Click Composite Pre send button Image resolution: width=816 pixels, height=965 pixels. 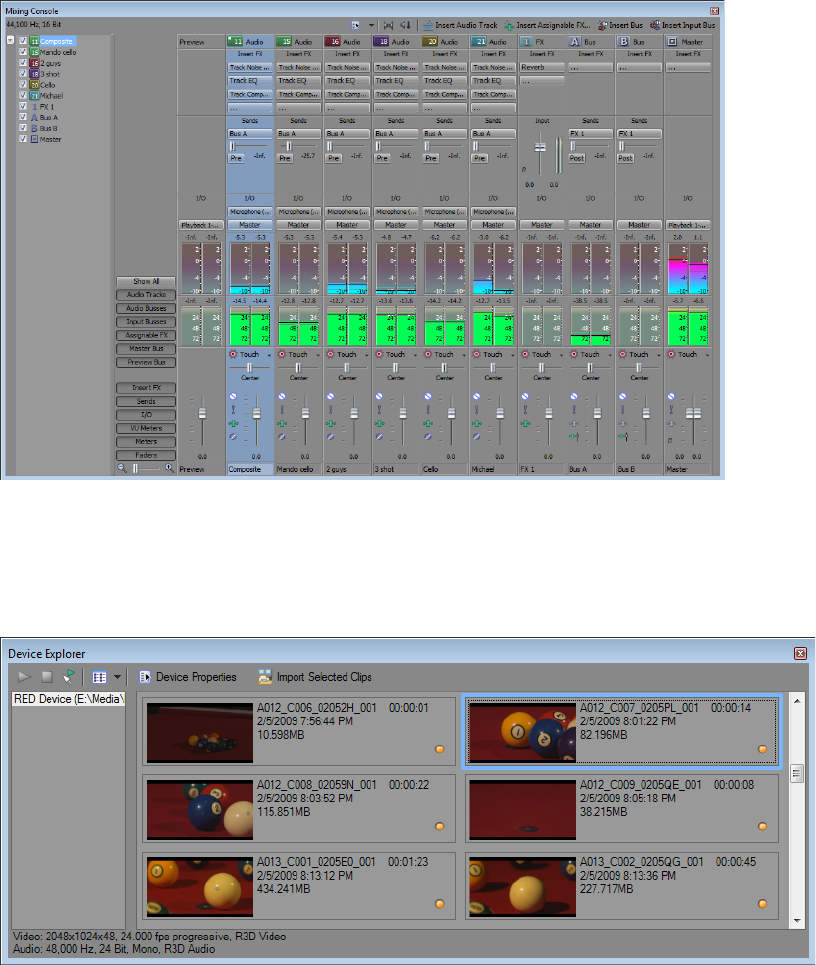coord(236,158)
